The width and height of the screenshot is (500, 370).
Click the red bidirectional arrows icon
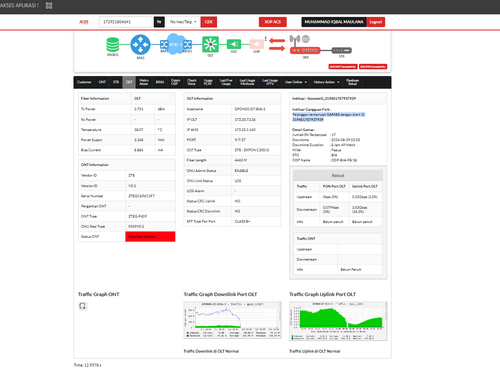277,44
